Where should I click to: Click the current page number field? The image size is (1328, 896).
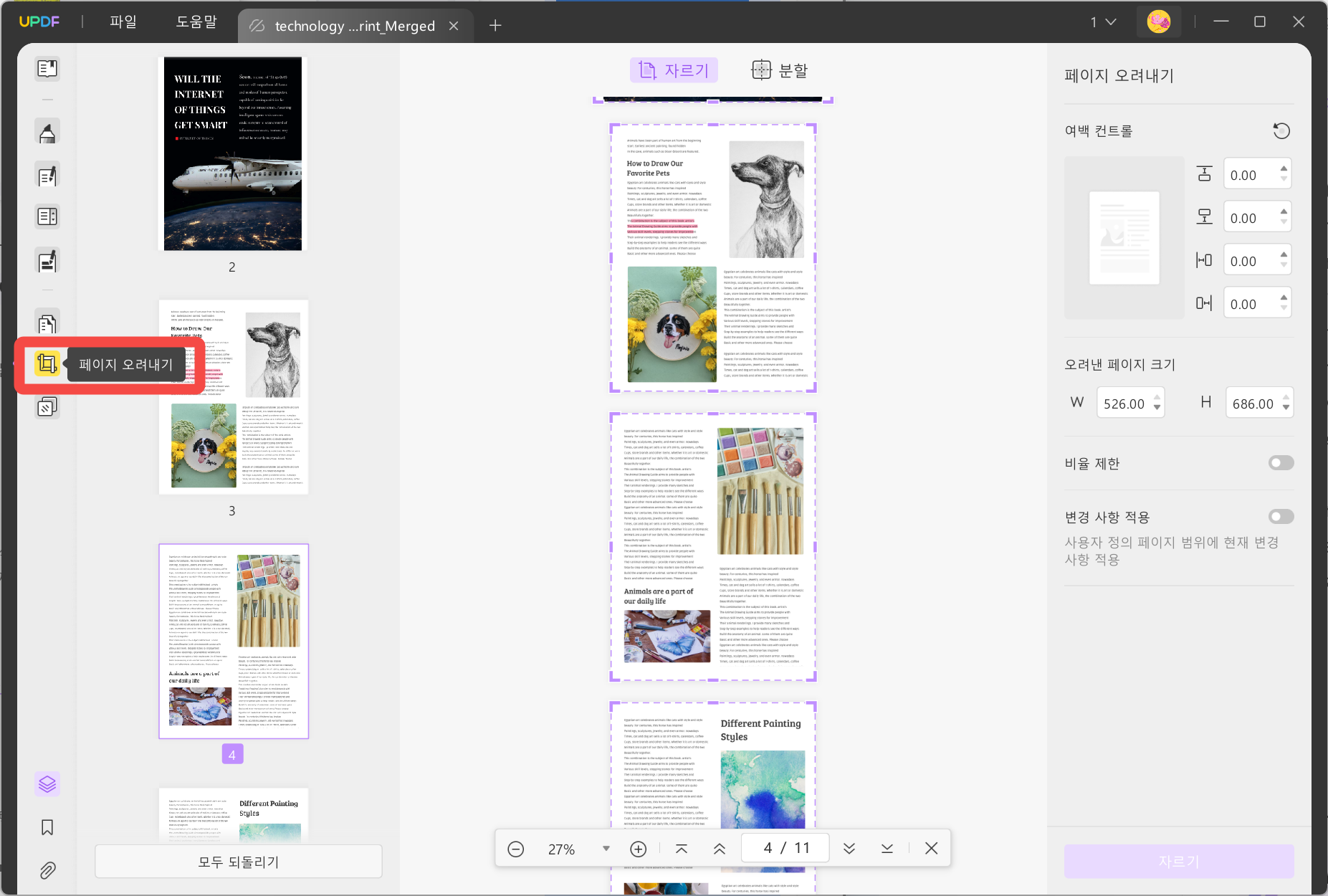[785, 849]
